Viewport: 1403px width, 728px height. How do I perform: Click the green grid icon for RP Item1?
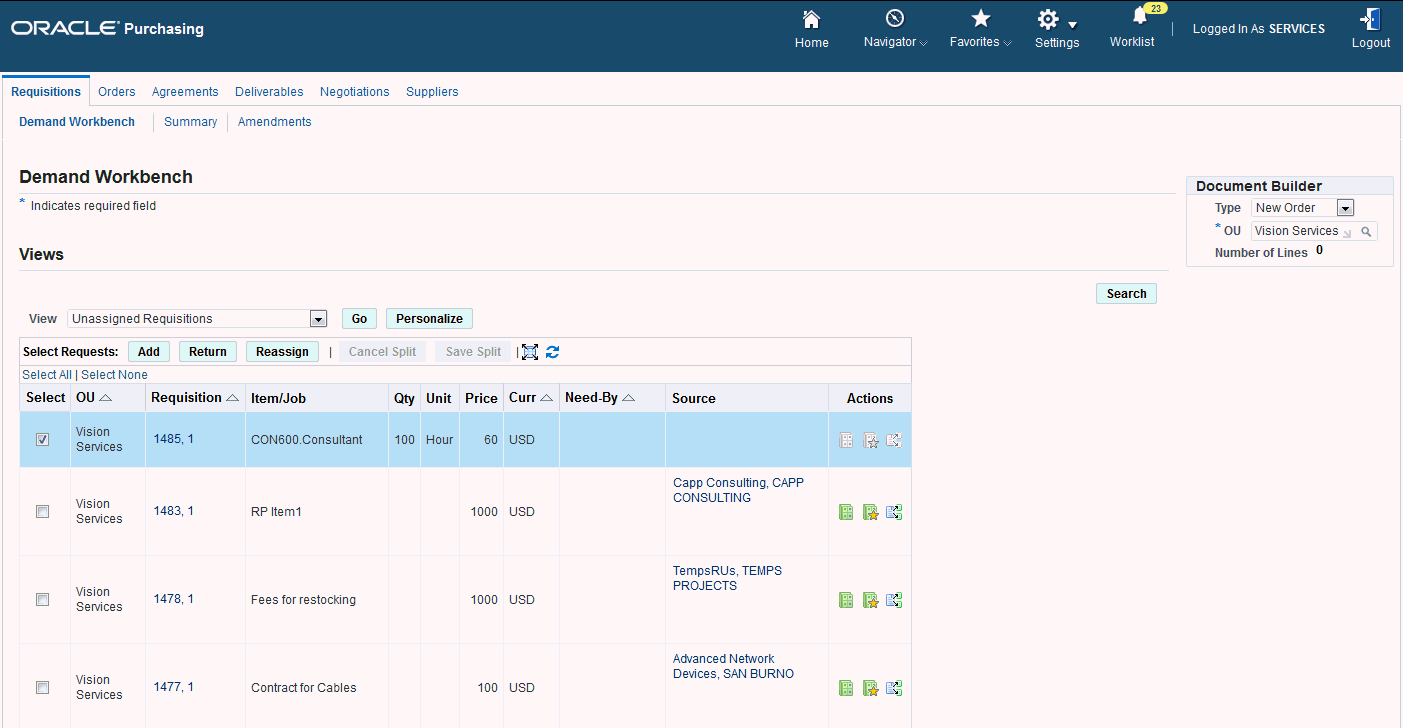click(x=846, y=512)
